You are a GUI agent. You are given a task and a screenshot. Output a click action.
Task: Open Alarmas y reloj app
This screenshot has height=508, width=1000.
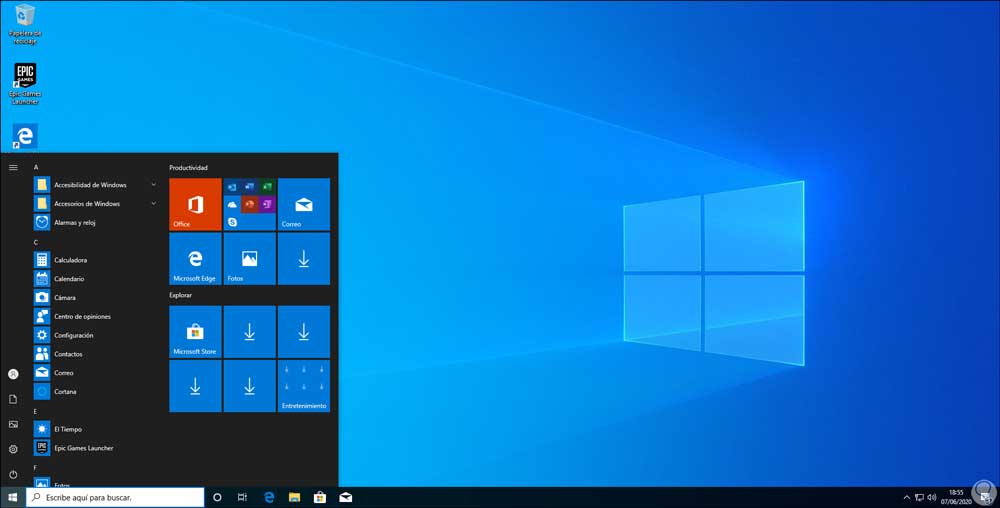pos(96,222)
